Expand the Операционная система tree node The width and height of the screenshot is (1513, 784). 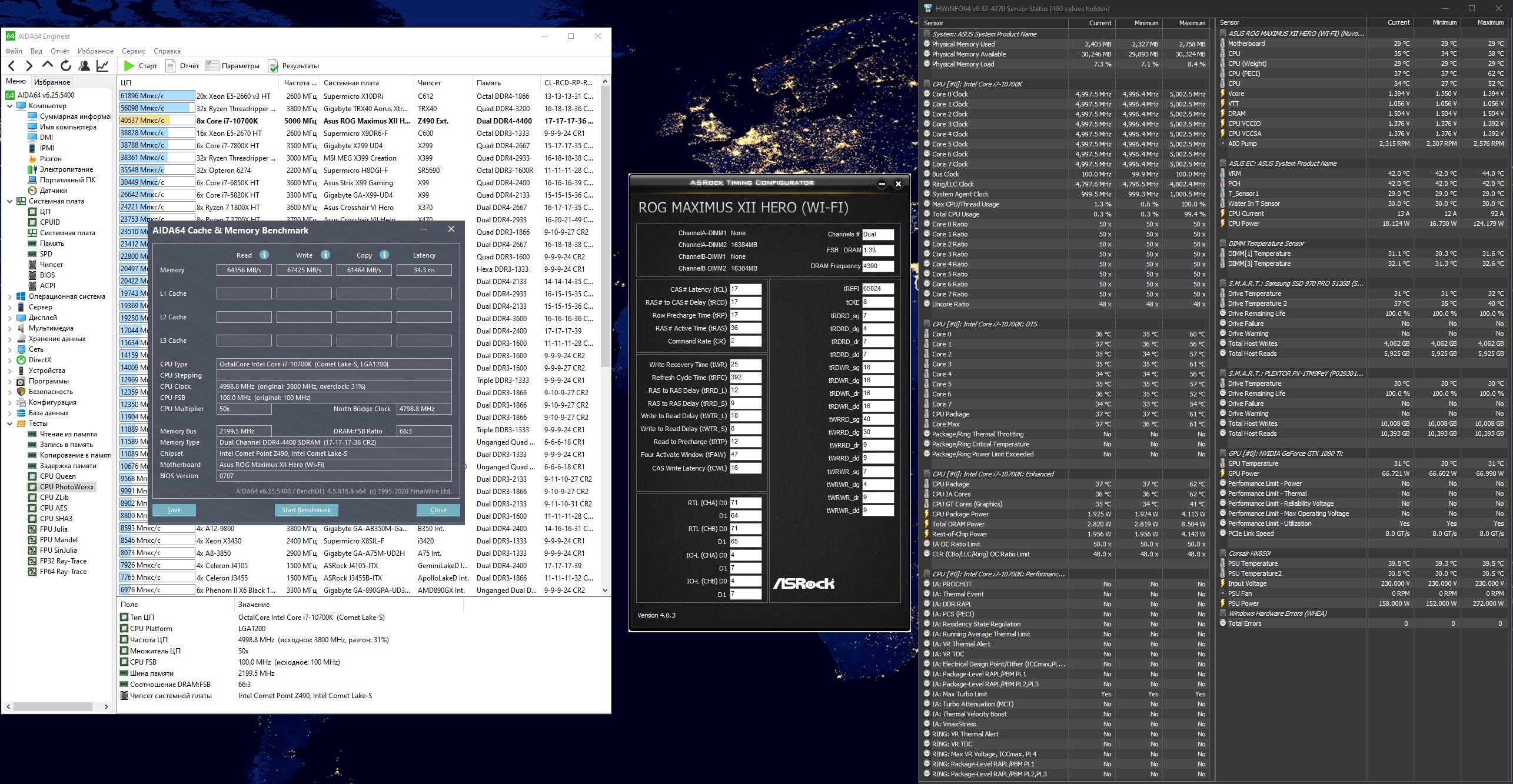(x=9, y=296)
